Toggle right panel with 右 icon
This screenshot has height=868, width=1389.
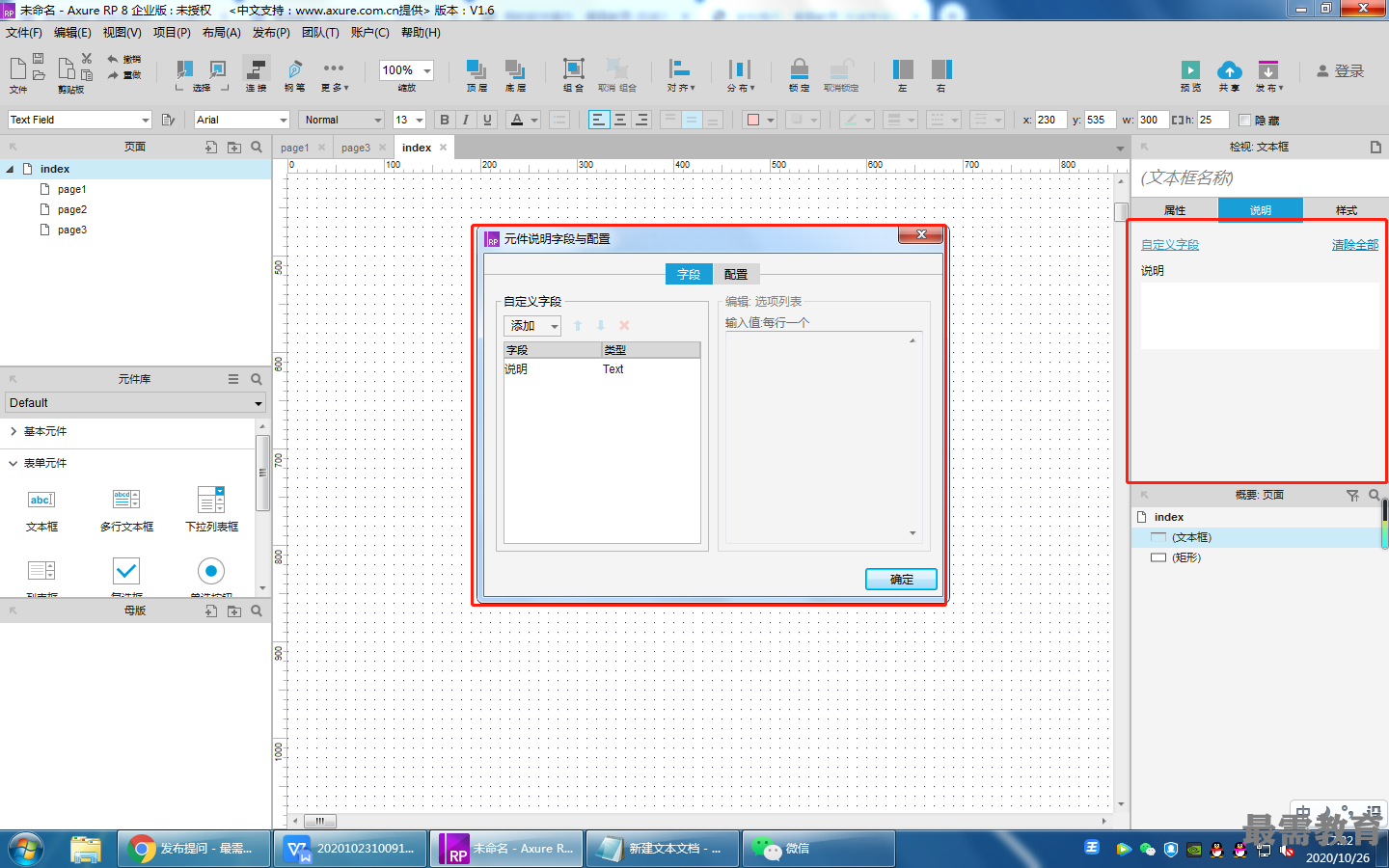941,69
